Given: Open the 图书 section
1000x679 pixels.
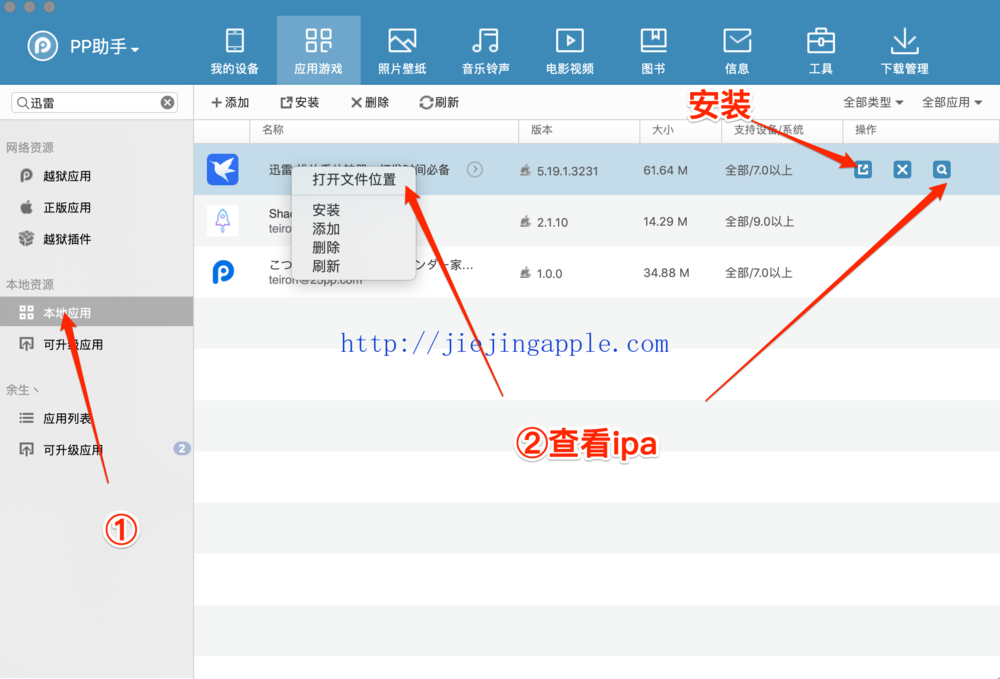Looking at the screenshot, I should coord(653,52).
